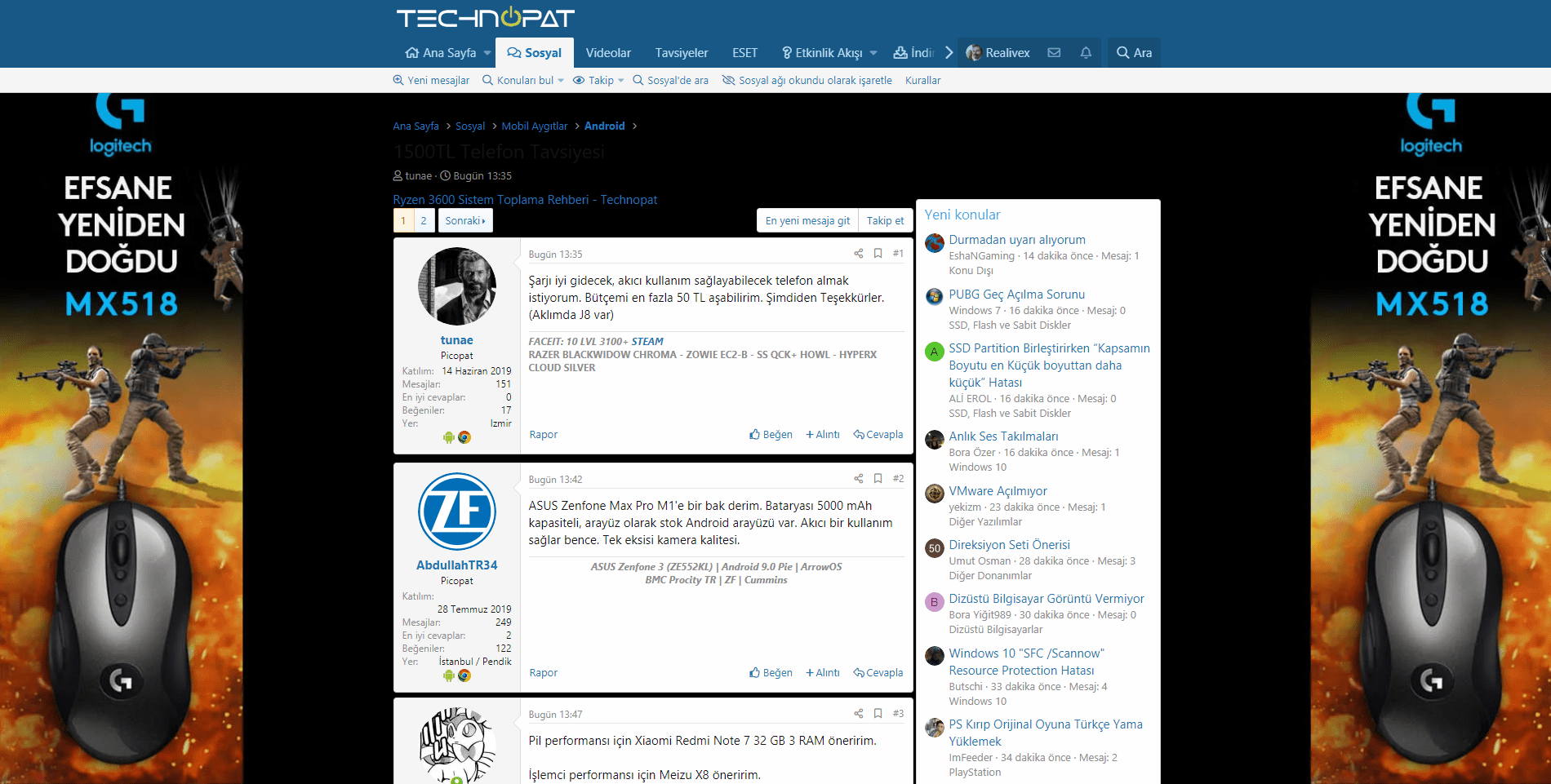
Task: Open Ryzen 3600 Sistem Toplama Rehberi link
Action: [x=525, y=200]
